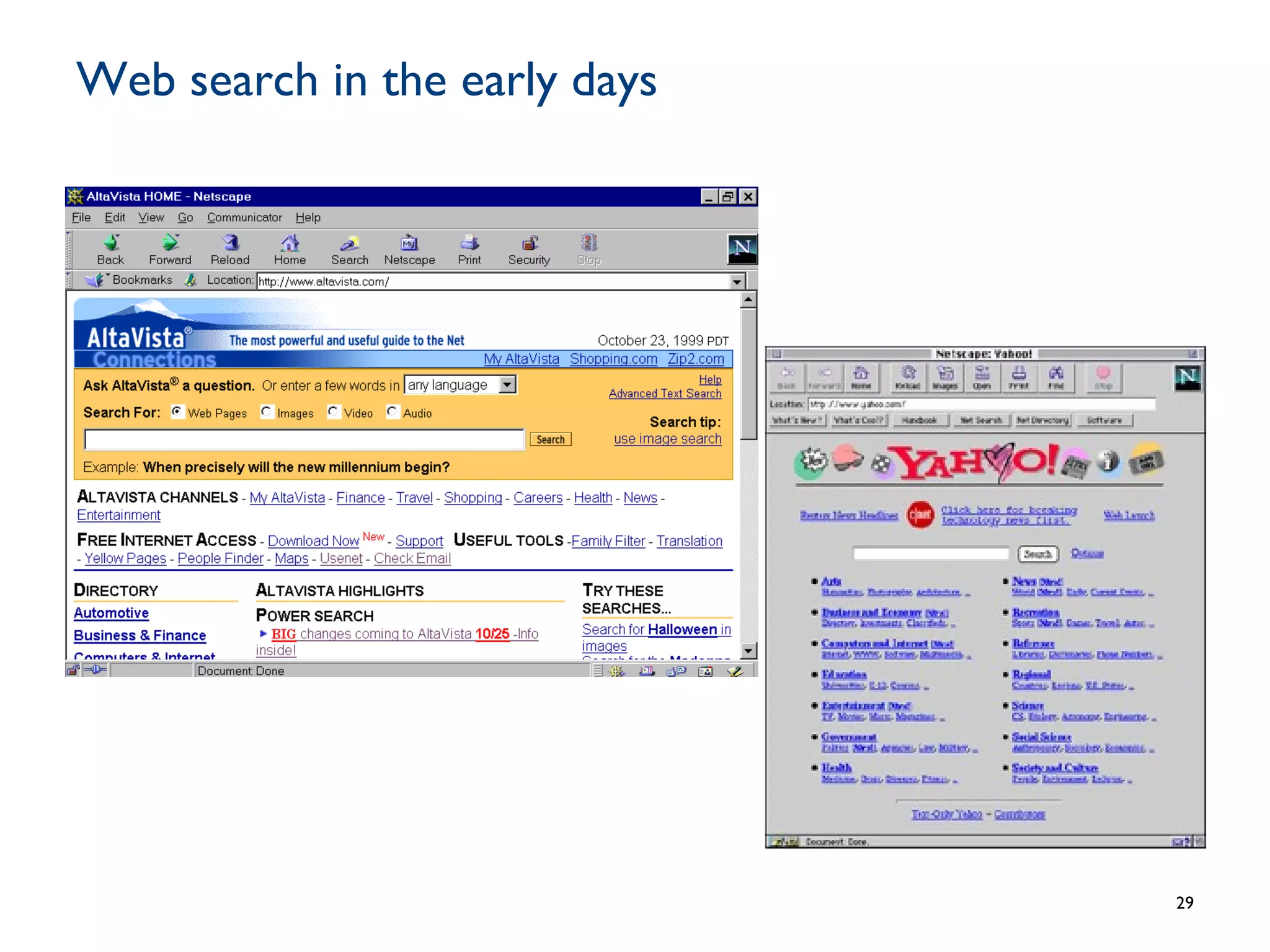Click Open button in Yahoo Netscape toolbar
Screen dimensions: 1270x952
982,377
